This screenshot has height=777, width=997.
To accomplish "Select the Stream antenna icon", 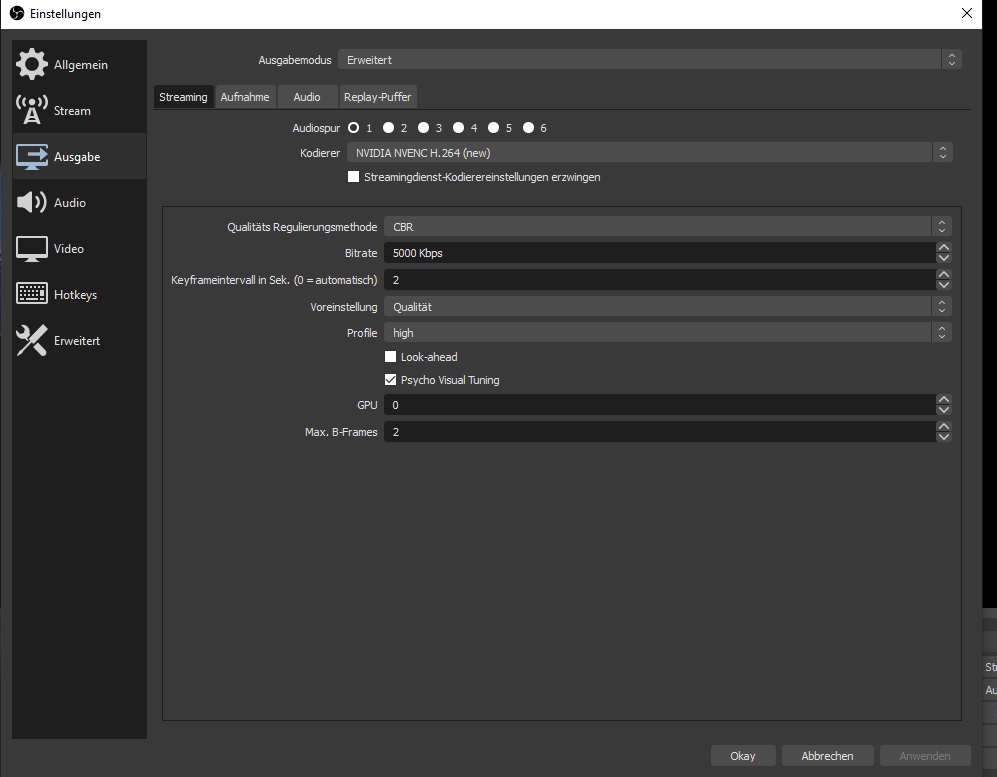I will [x=32, y=111].
